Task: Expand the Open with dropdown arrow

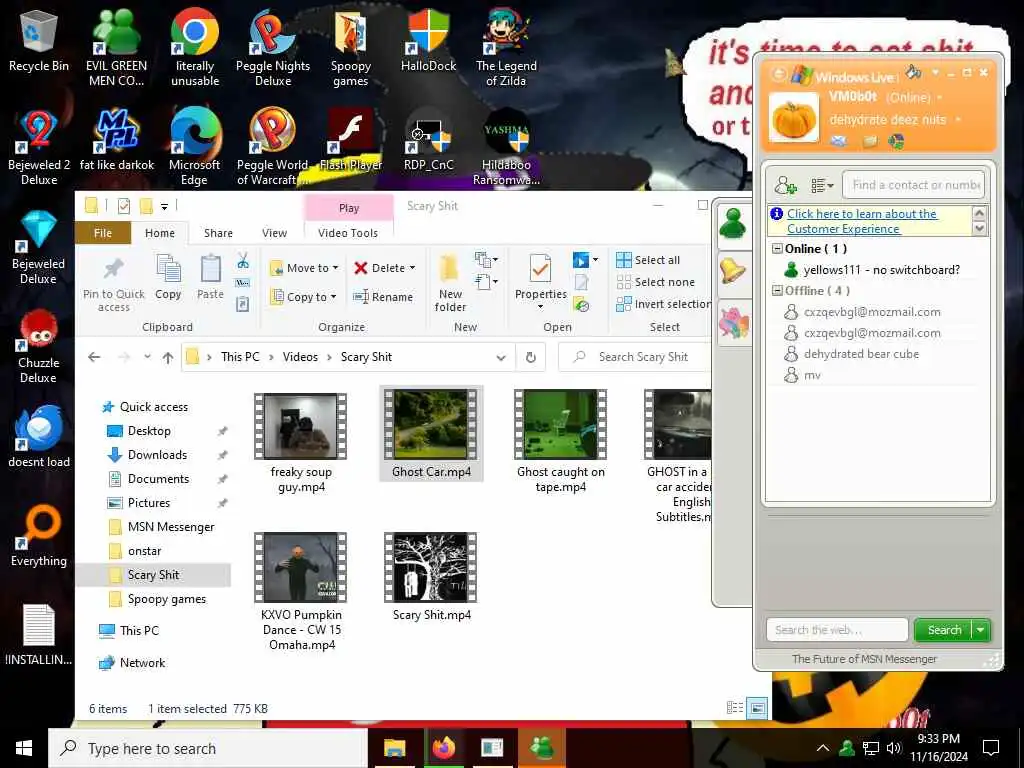Action: 595,260
